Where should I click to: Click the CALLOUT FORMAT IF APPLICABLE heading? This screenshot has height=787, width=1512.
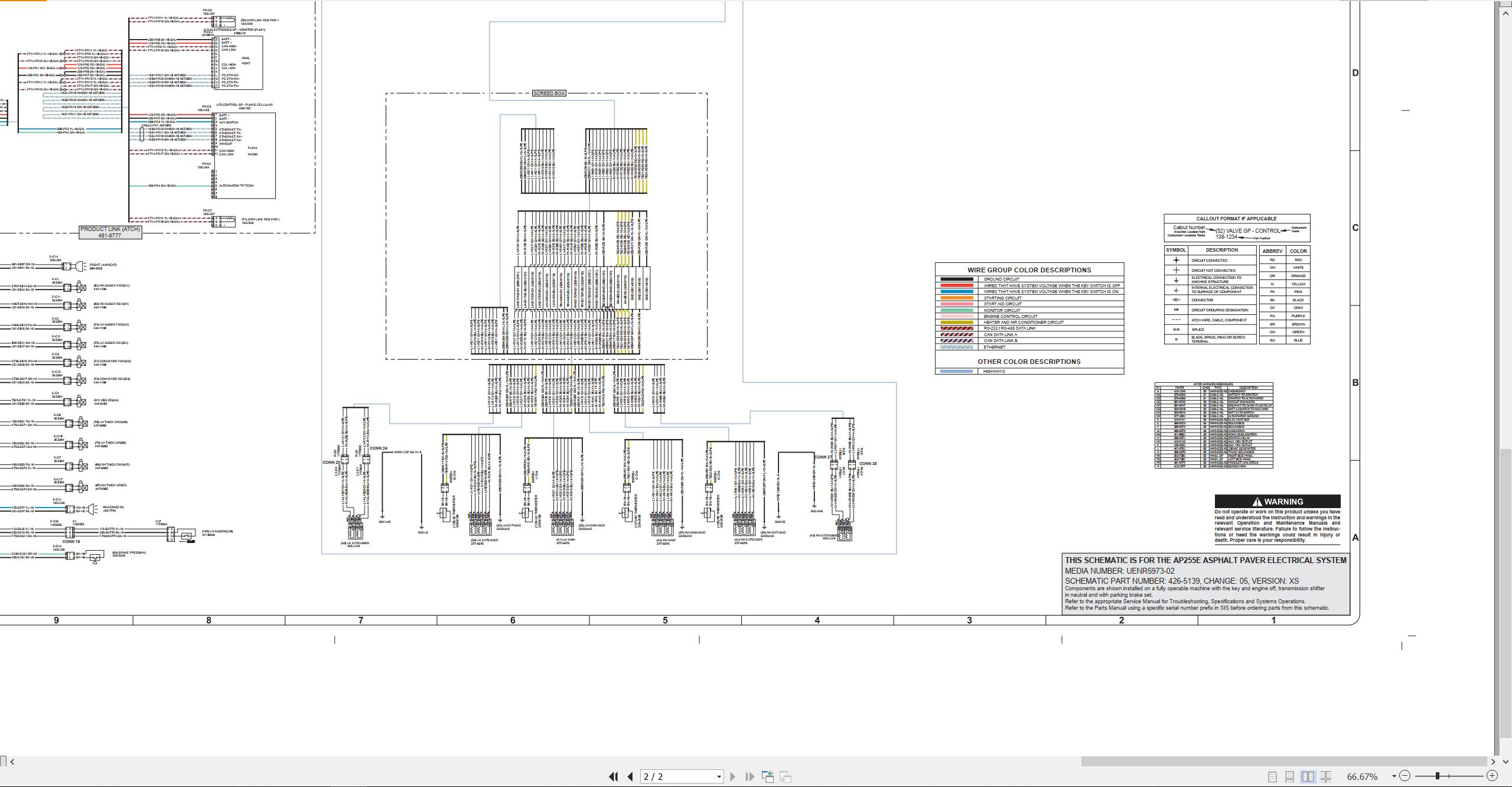point(1236,219)
